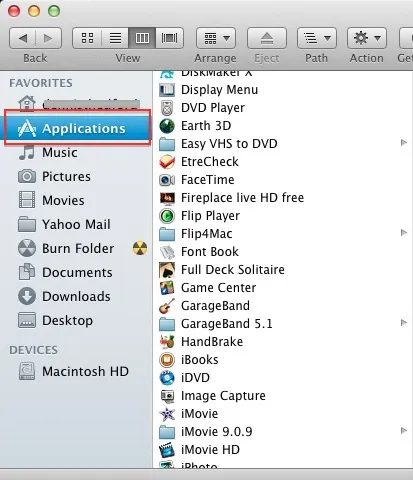Select the "Image Capture" file name
413x480 pixels.
click(223, 396)
